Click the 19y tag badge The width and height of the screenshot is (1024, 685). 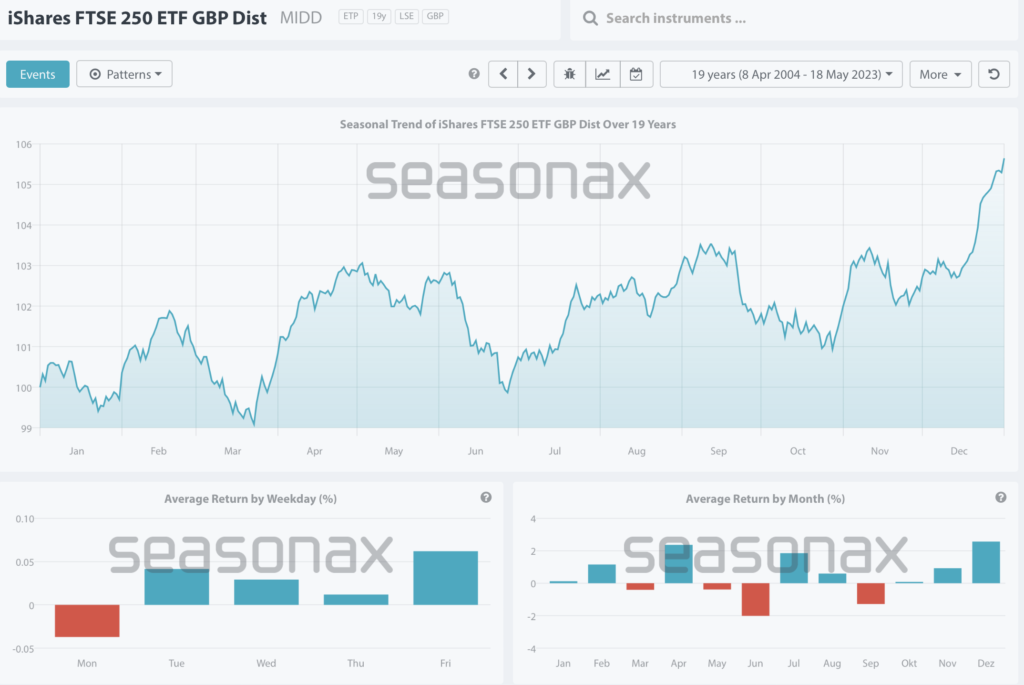point(379,17)
